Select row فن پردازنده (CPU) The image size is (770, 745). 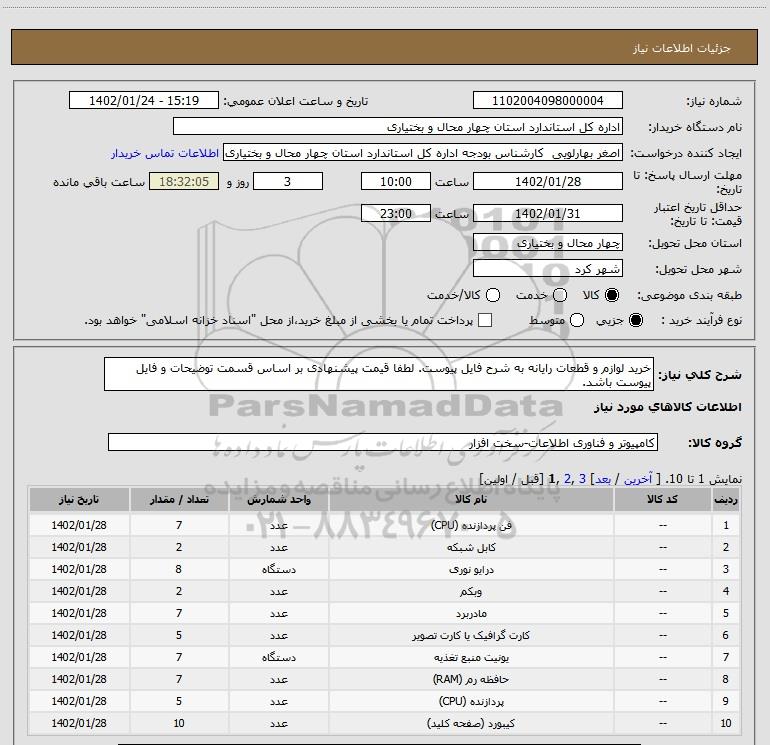pos(384,525)
